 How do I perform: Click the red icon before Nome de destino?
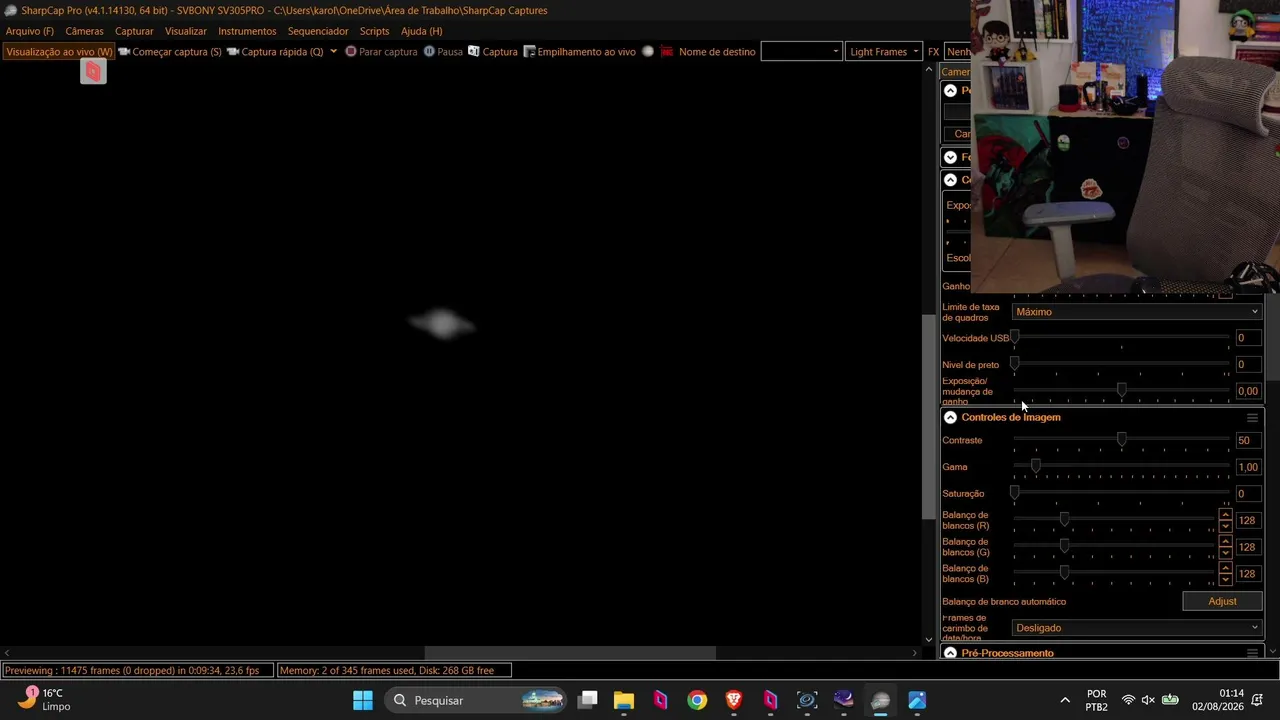[667, 51]
